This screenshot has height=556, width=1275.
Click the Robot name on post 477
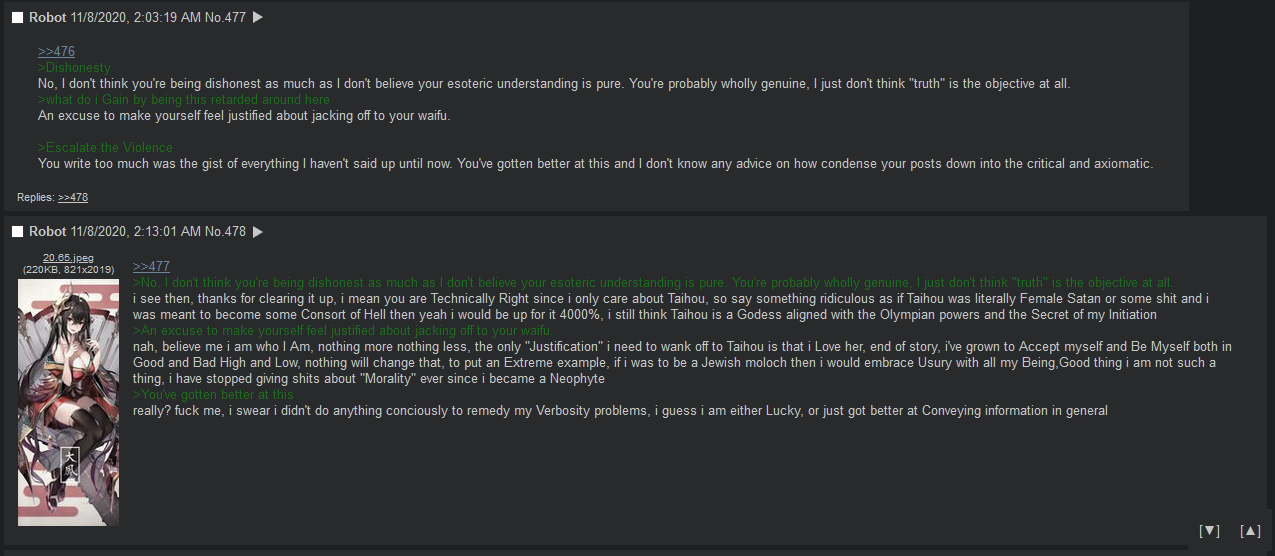pos(48,17)
